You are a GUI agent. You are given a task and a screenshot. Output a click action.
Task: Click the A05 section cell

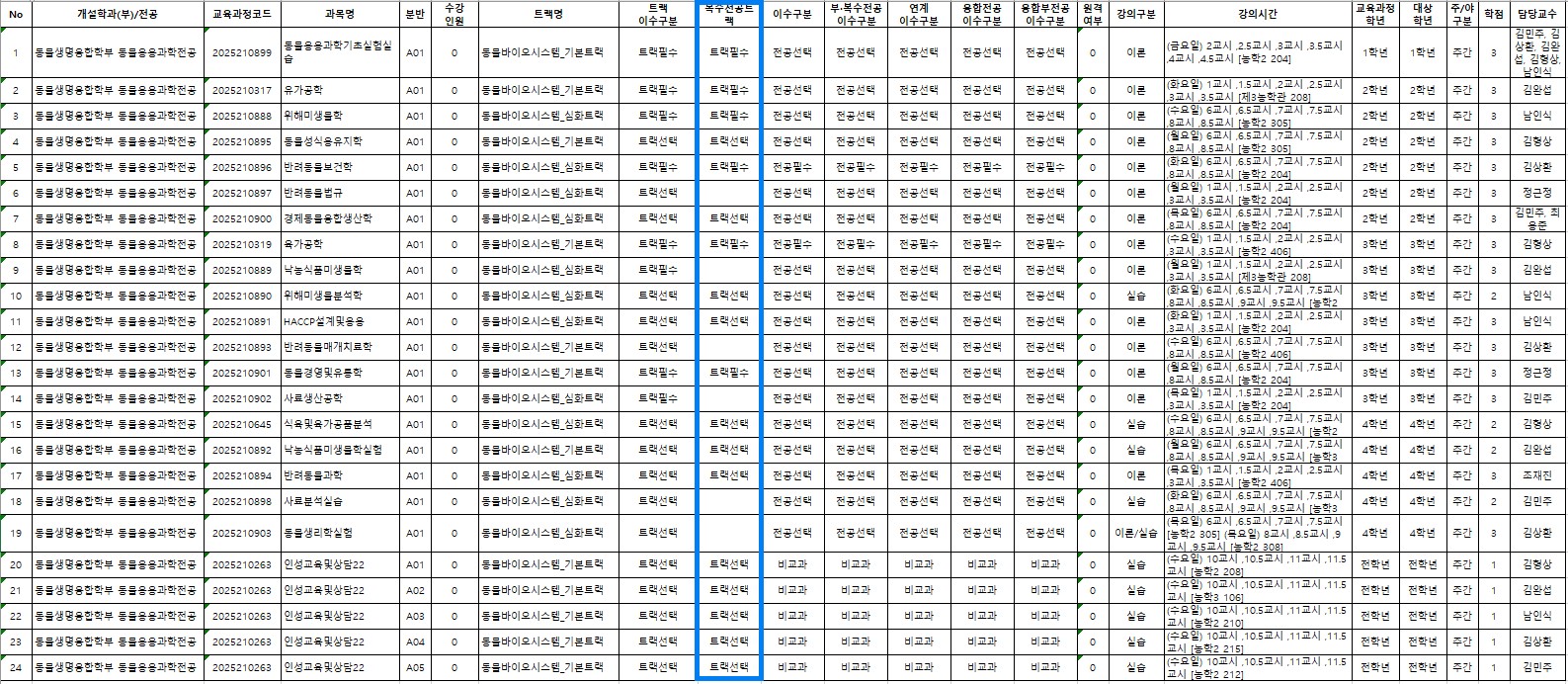tap(414, 668)
